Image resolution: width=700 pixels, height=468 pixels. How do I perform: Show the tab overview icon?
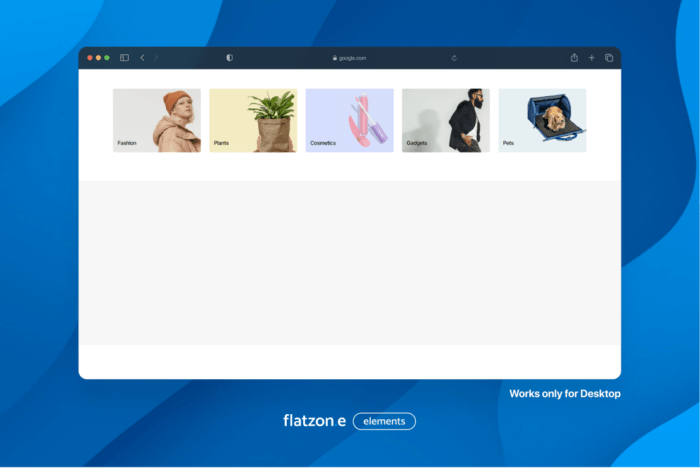[x=609, y=58]
